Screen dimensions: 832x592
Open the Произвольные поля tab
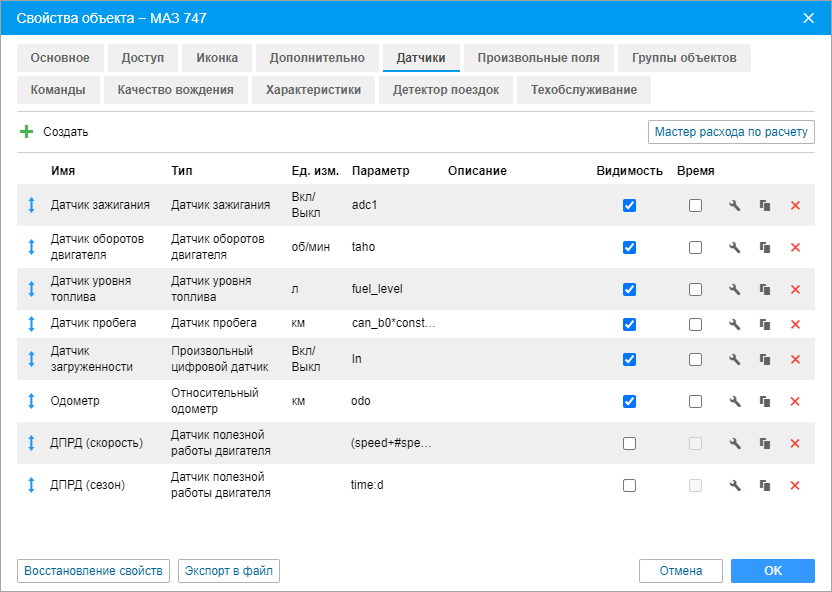click(x=539, y=58)
